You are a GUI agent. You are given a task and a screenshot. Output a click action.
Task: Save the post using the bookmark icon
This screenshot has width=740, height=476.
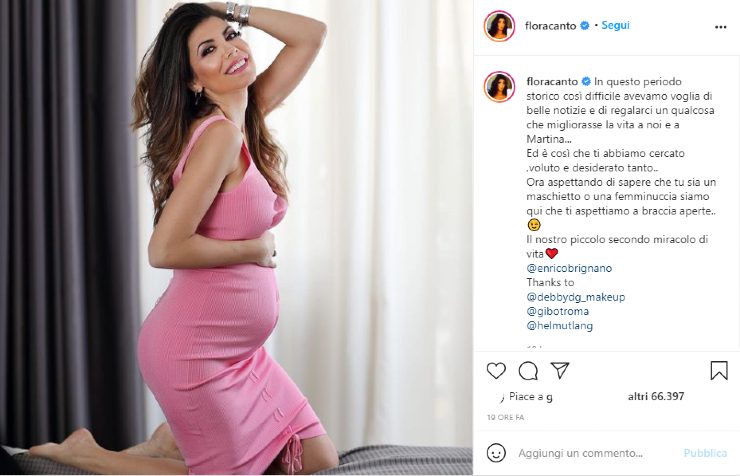[719, 370]
